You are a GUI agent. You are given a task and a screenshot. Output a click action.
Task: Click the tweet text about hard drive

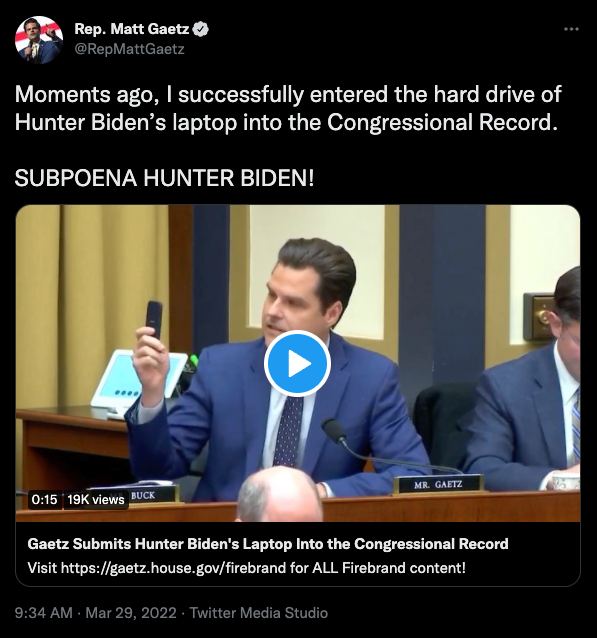tap(288, 108)
